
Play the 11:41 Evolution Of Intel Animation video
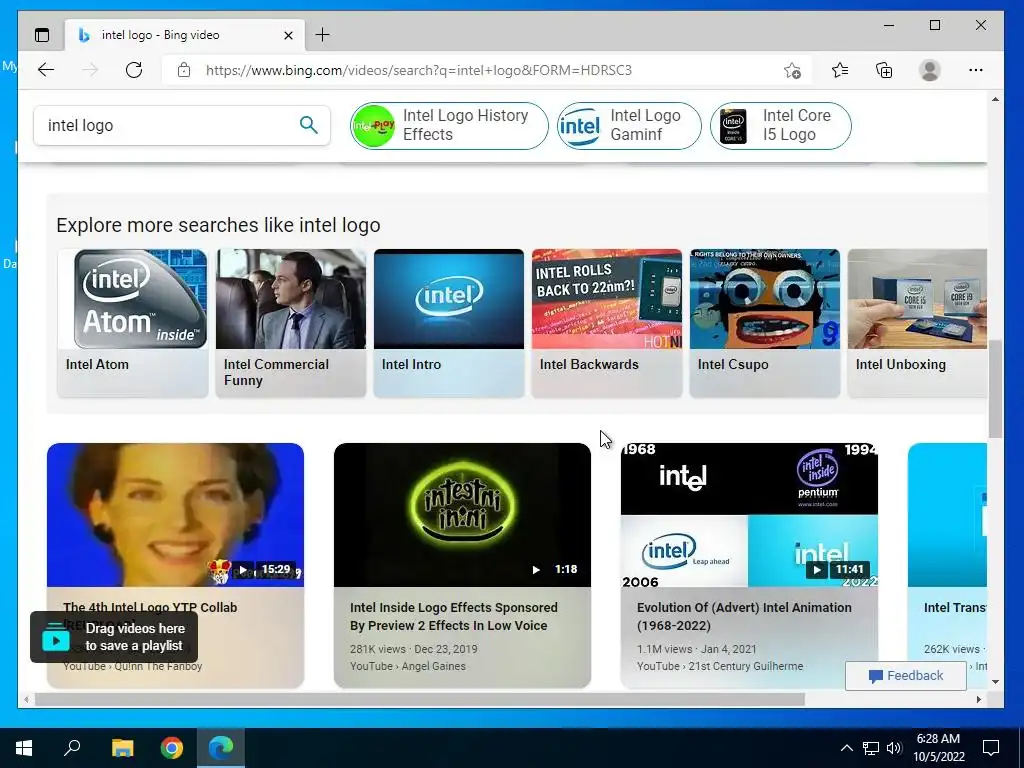(x=749, y=515)
